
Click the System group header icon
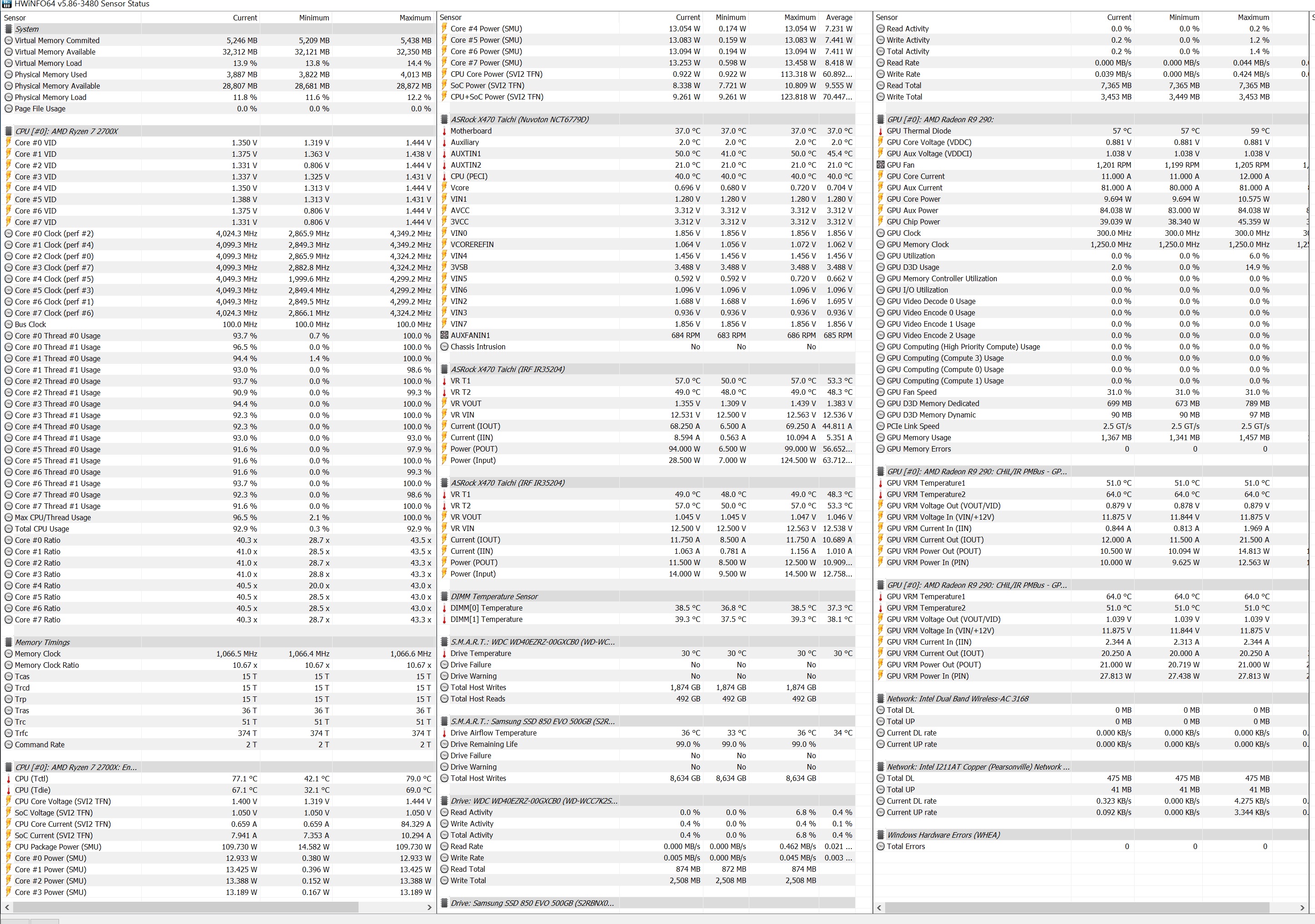point(9,29)
